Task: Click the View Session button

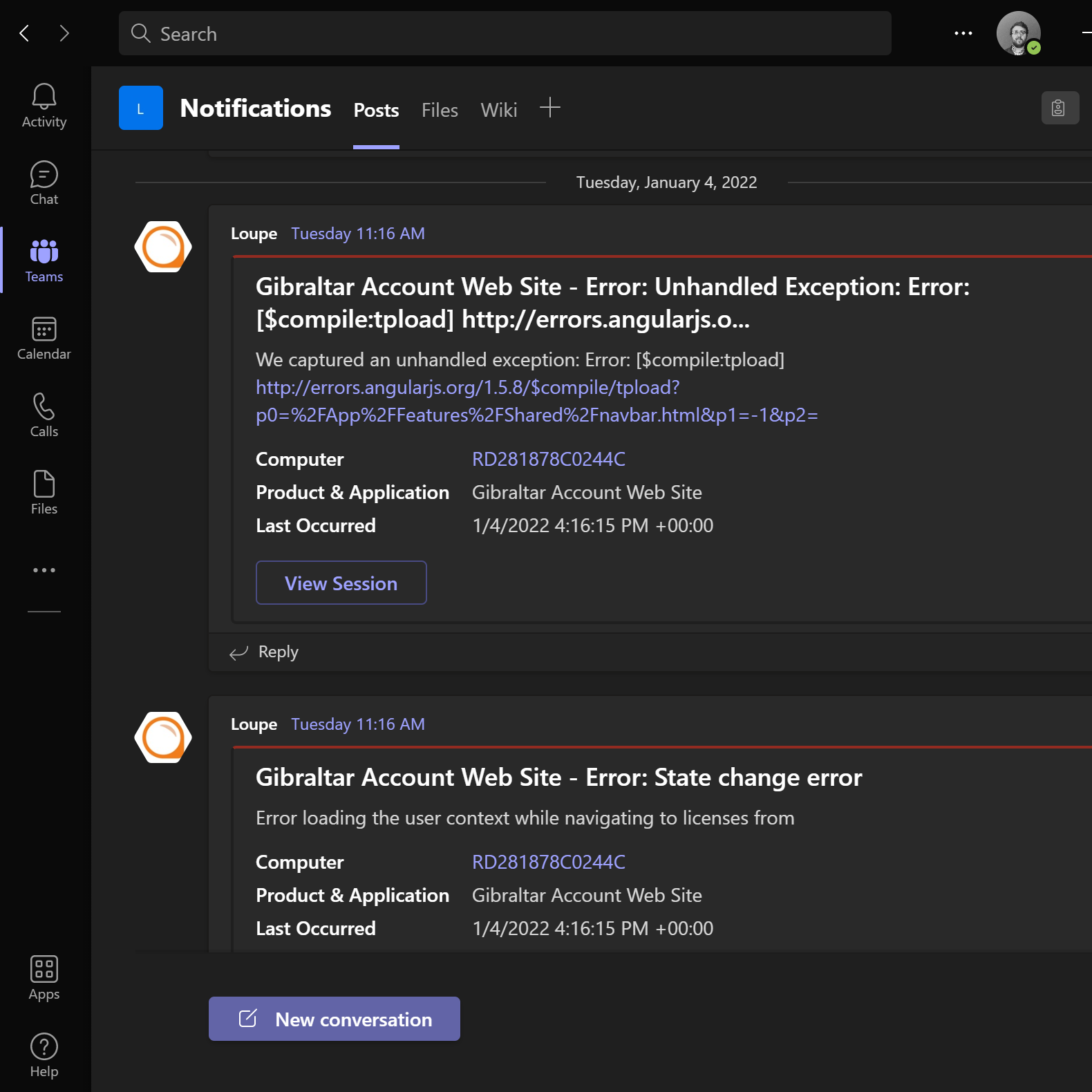Action: pos(341,583)
